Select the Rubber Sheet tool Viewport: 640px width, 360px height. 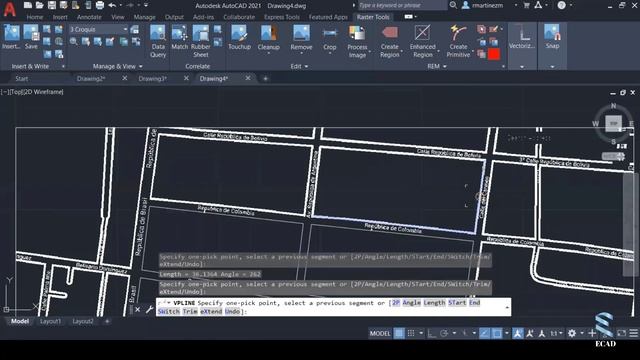[200, 41]
